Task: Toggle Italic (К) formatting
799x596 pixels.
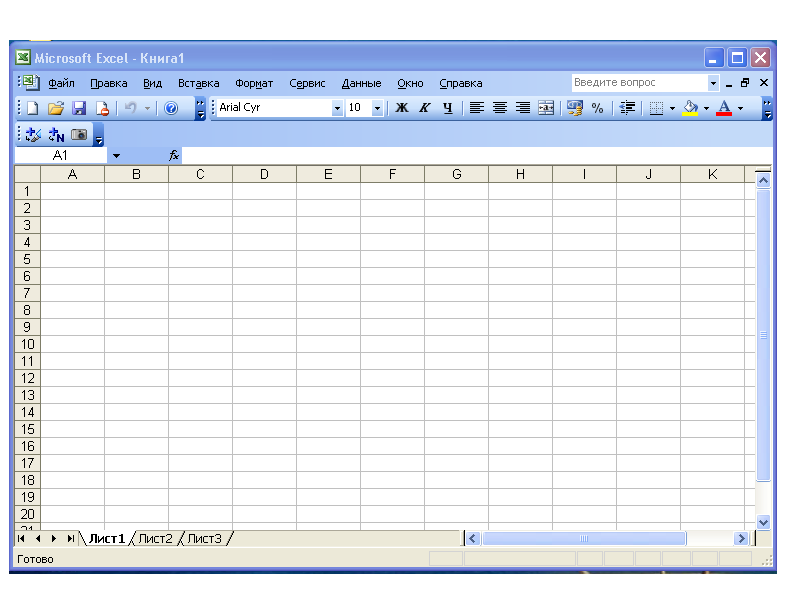Action: (x=424, y=108)
